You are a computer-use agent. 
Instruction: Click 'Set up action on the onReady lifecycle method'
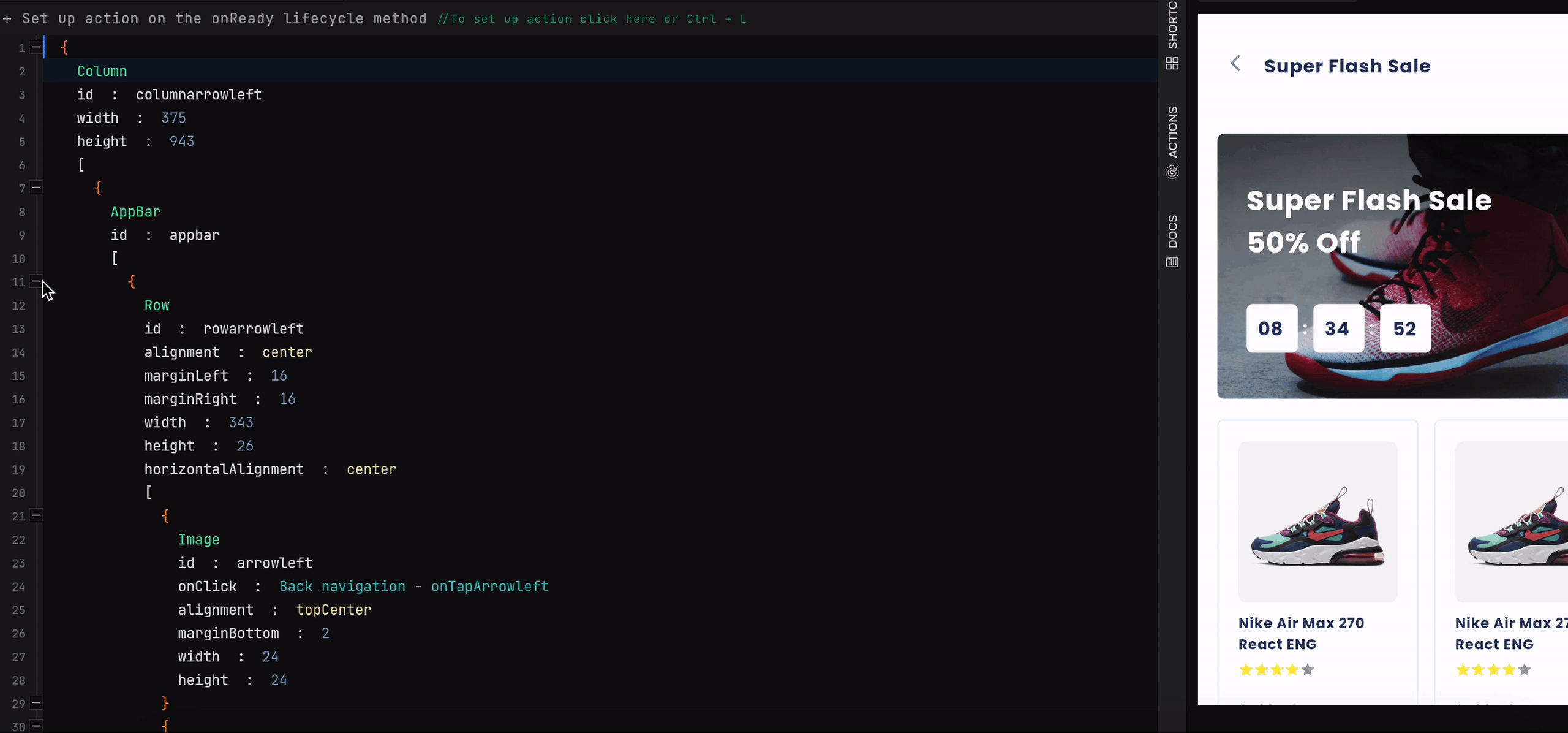(x=224, y=19)
